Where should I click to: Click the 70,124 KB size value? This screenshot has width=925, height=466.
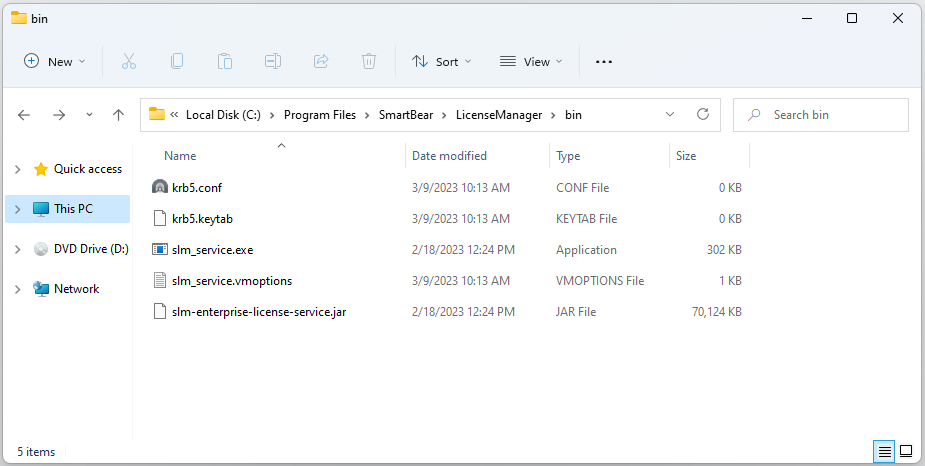click(717, 311)
